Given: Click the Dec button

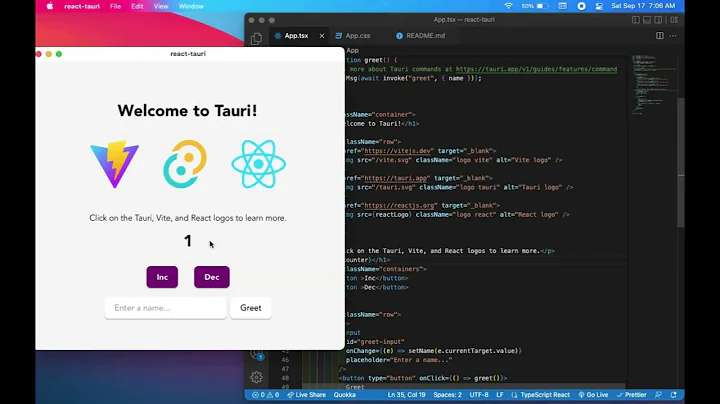Looking at the screenshot, I should pos(212,277).
